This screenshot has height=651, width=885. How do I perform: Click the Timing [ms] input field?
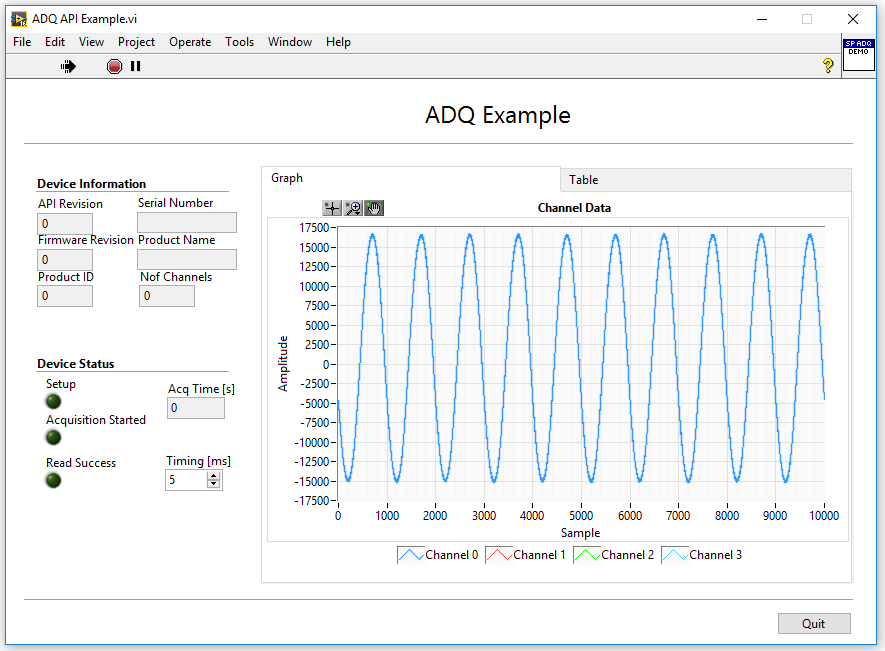pyautogui.click(x=186, y=480)
